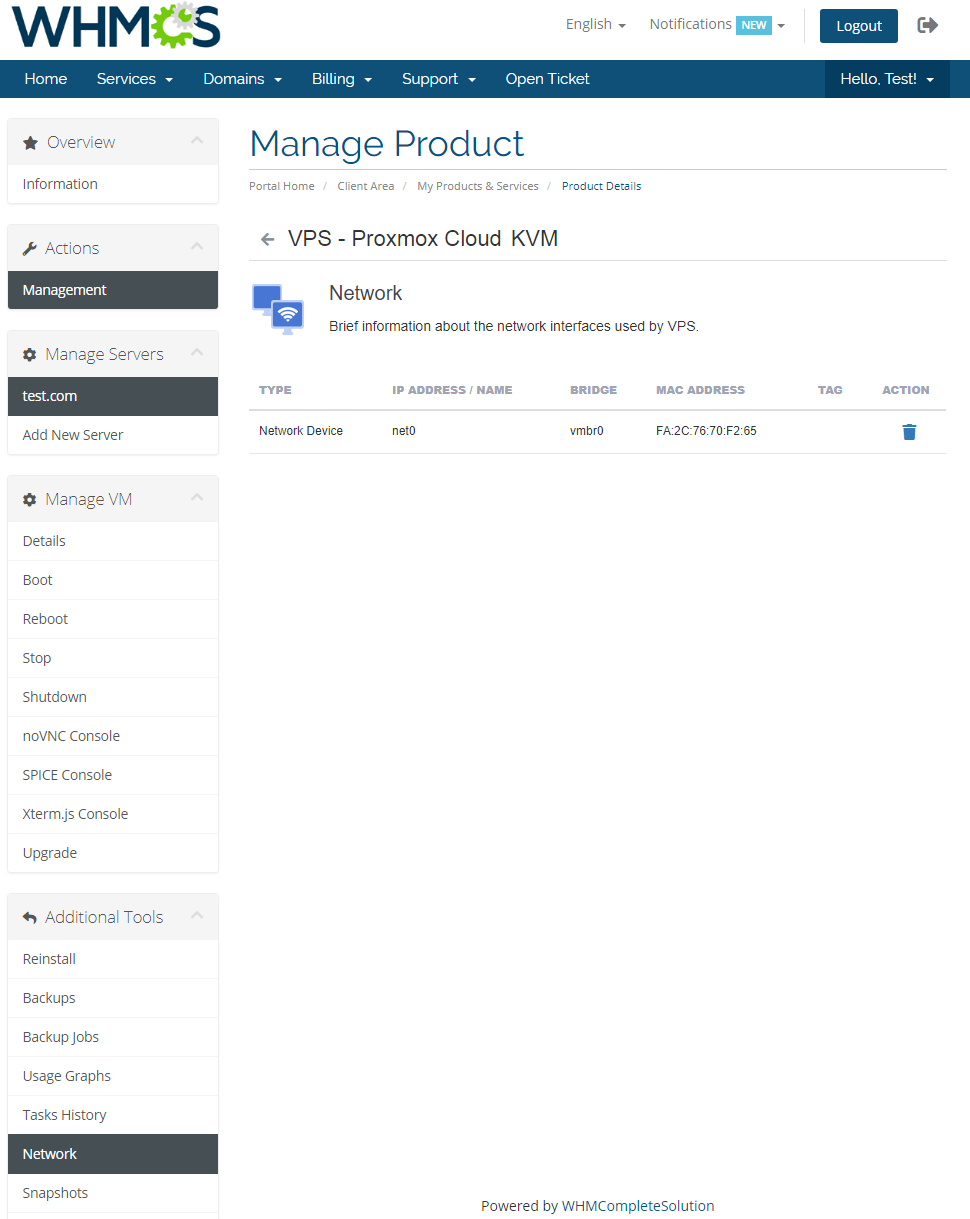970x1219 pixels.
Task: Click the NEW notifications badge
Action: click(754, 25)
